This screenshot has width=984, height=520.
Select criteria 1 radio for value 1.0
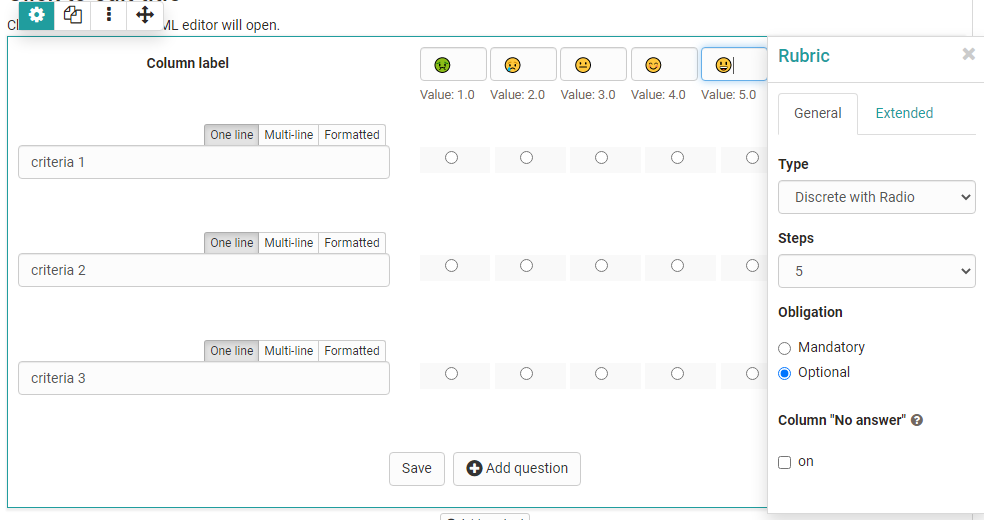point(451,157)
